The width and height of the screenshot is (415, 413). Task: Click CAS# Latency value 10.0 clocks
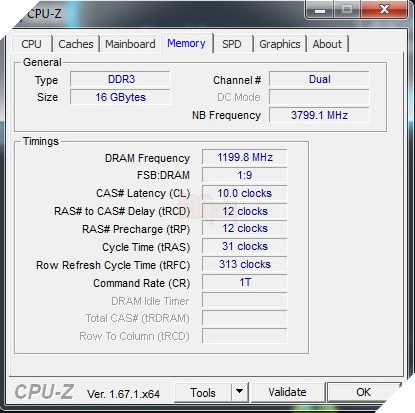(244, 193)
